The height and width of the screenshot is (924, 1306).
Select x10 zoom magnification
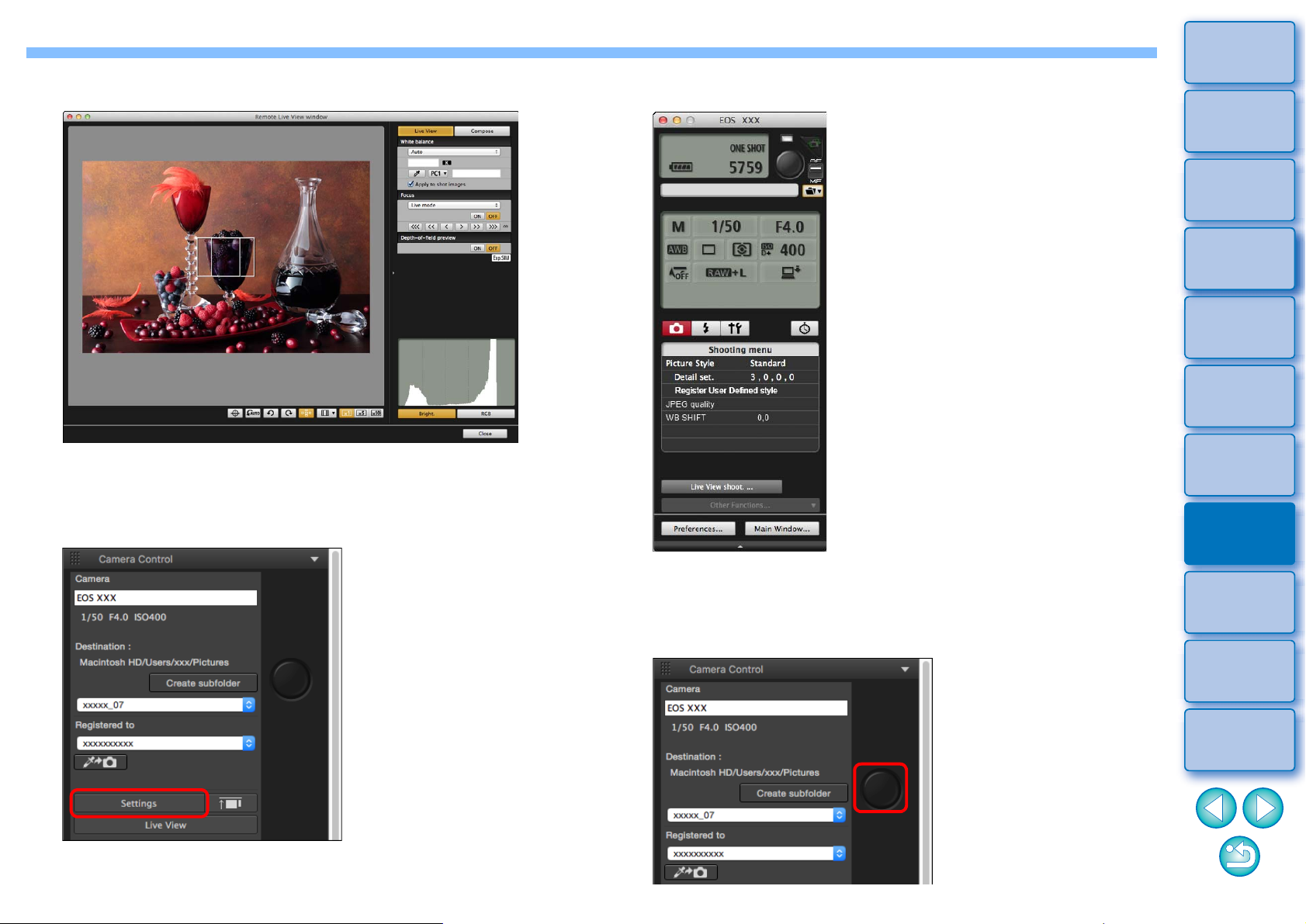tap(376, 413)
